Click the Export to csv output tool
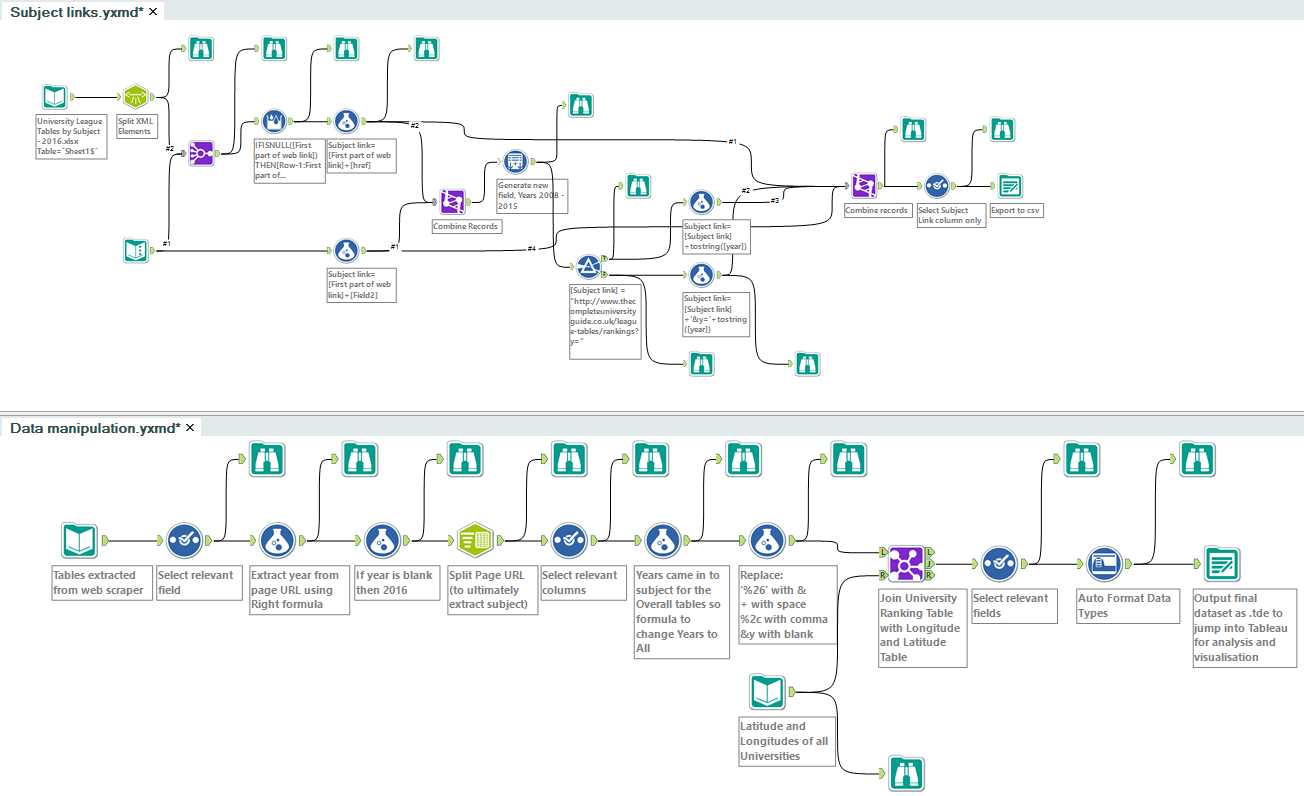Image resolution: width=1304 pixels, height=796 pixels. pos(1010,186)
